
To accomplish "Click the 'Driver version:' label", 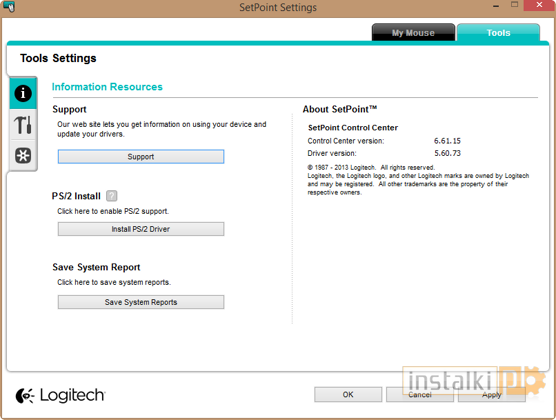I will tap(332, 153).
